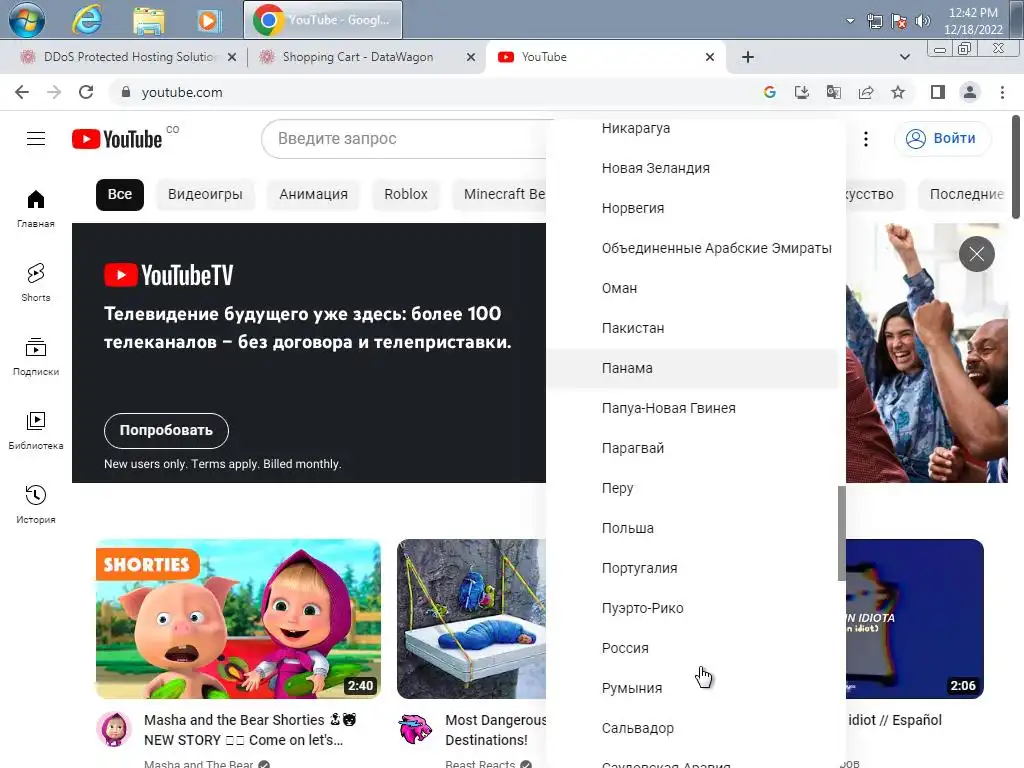Open Подписки in the sidebar

tap(36, 357)
